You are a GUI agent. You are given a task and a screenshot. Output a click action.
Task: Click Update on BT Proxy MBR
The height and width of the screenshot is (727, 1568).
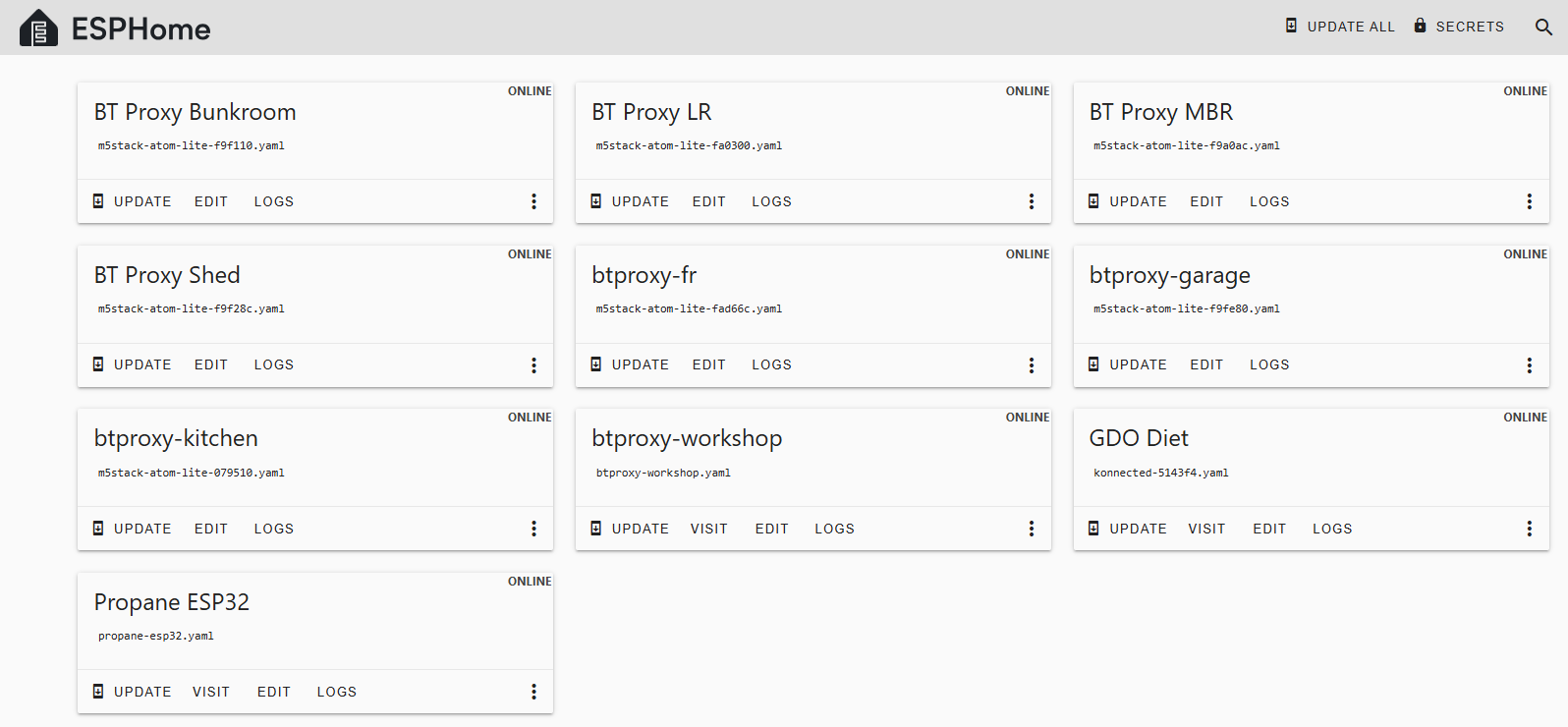pos(1128,201)
